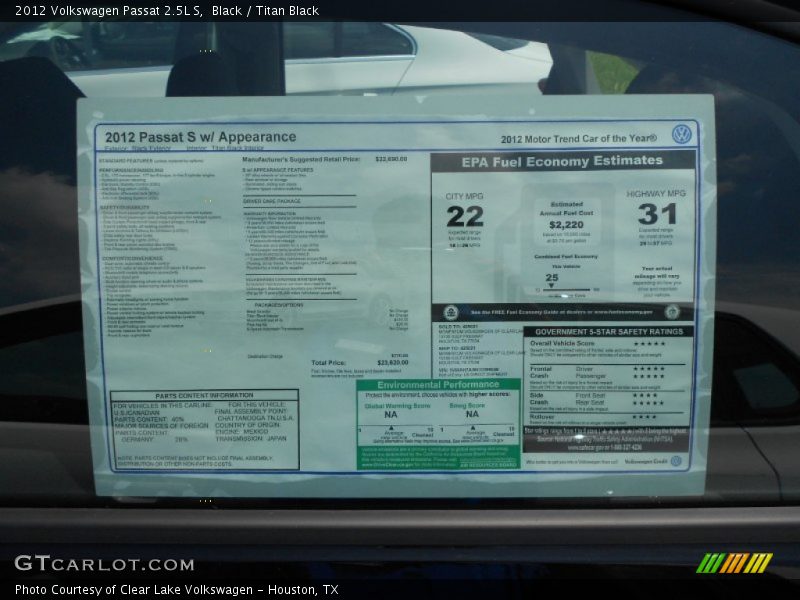Click the 'Global Warming Score' label

[397, 406]
